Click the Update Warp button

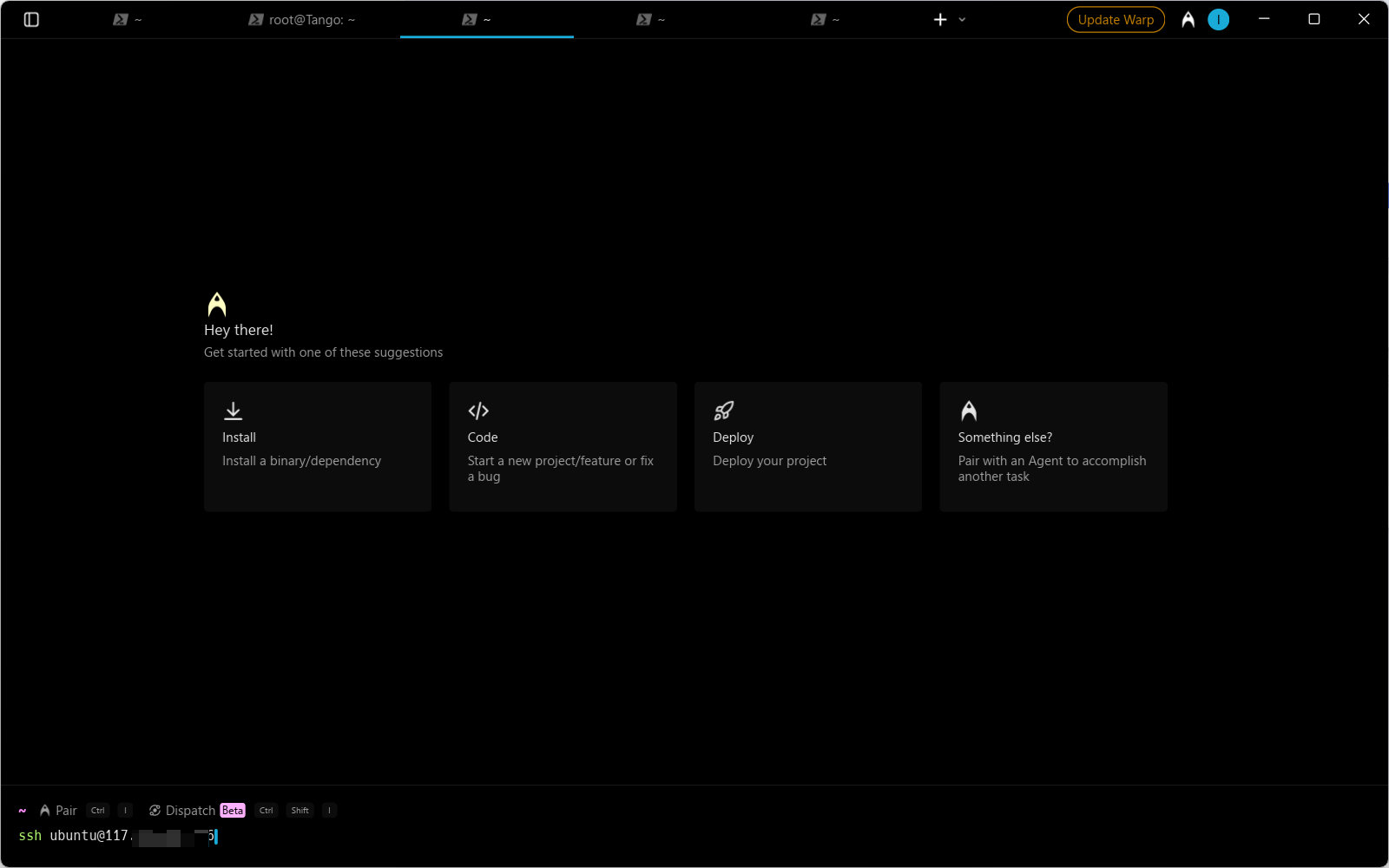(1116, 19)
